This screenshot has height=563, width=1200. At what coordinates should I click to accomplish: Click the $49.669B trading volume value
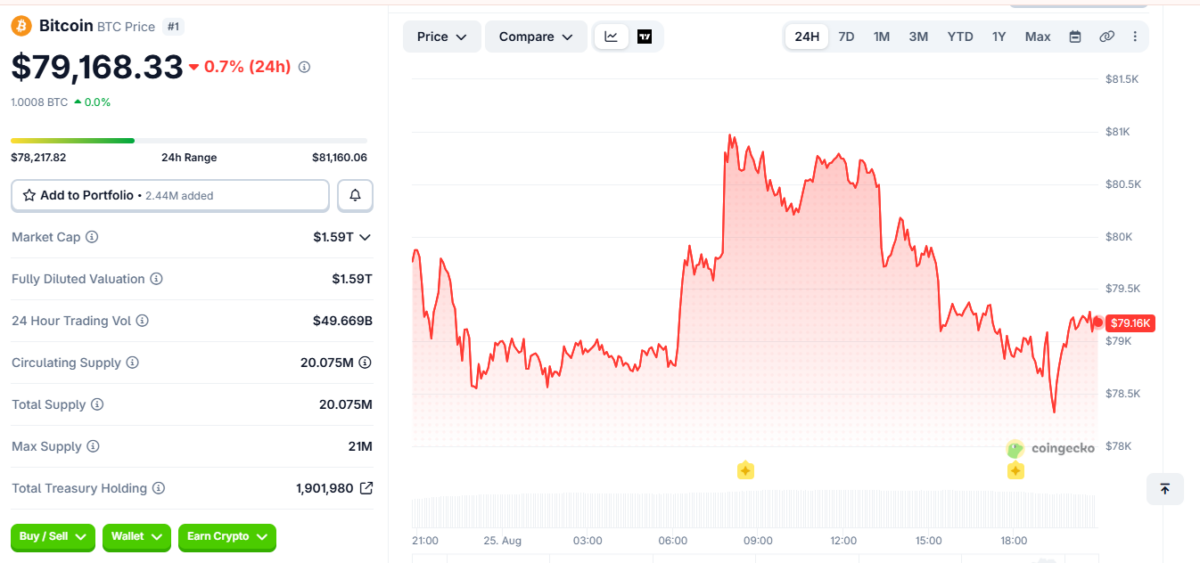pyautogui.click(x=342, y=321)
